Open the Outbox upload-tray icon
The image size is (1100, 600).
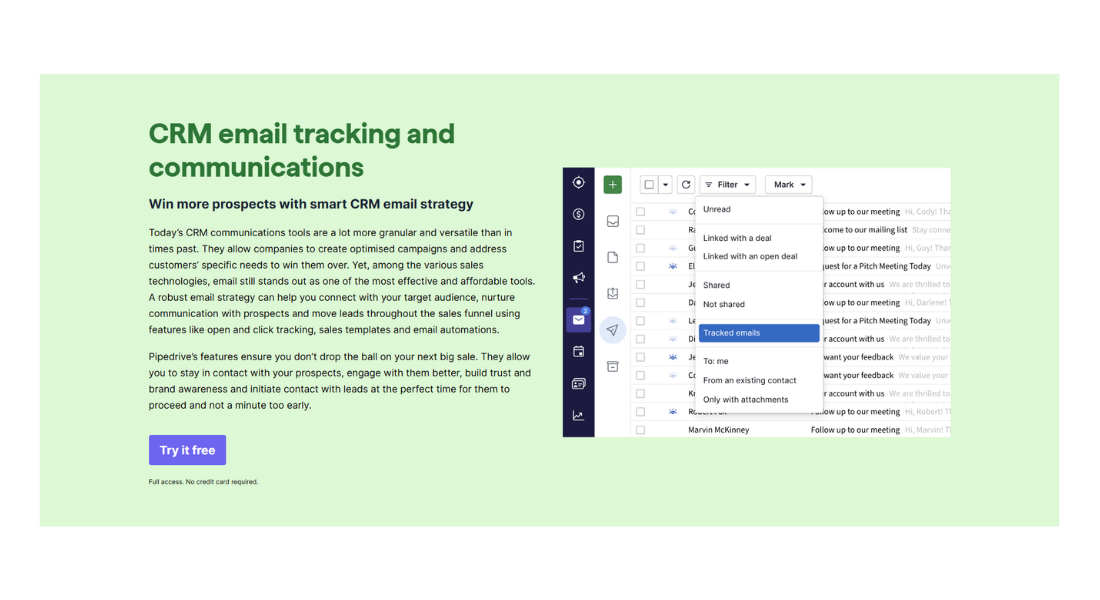(612, 293)
